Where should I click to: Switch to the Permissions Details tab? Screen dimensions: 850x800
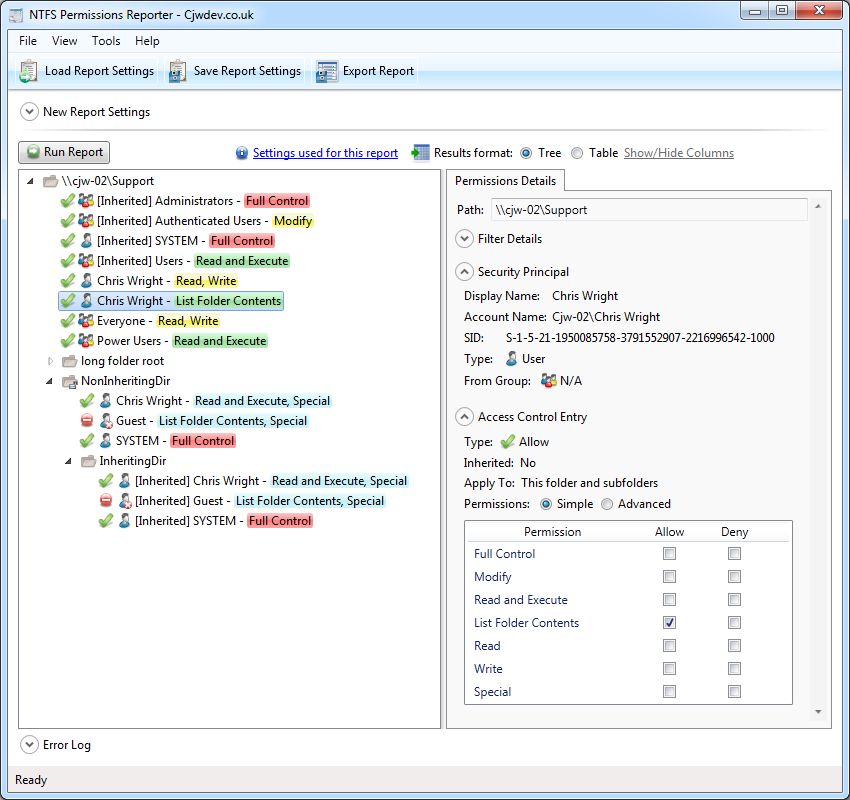click(x=505, y=181)
